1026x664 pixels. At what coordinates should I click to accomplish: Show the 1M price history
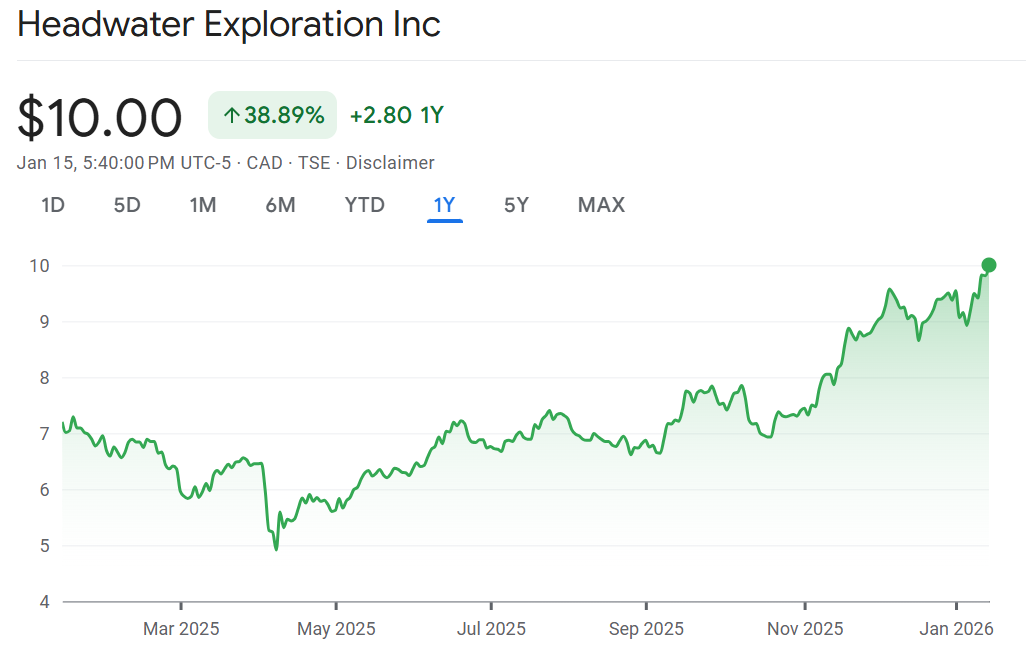pyautogui.click(x=203, y=205)
